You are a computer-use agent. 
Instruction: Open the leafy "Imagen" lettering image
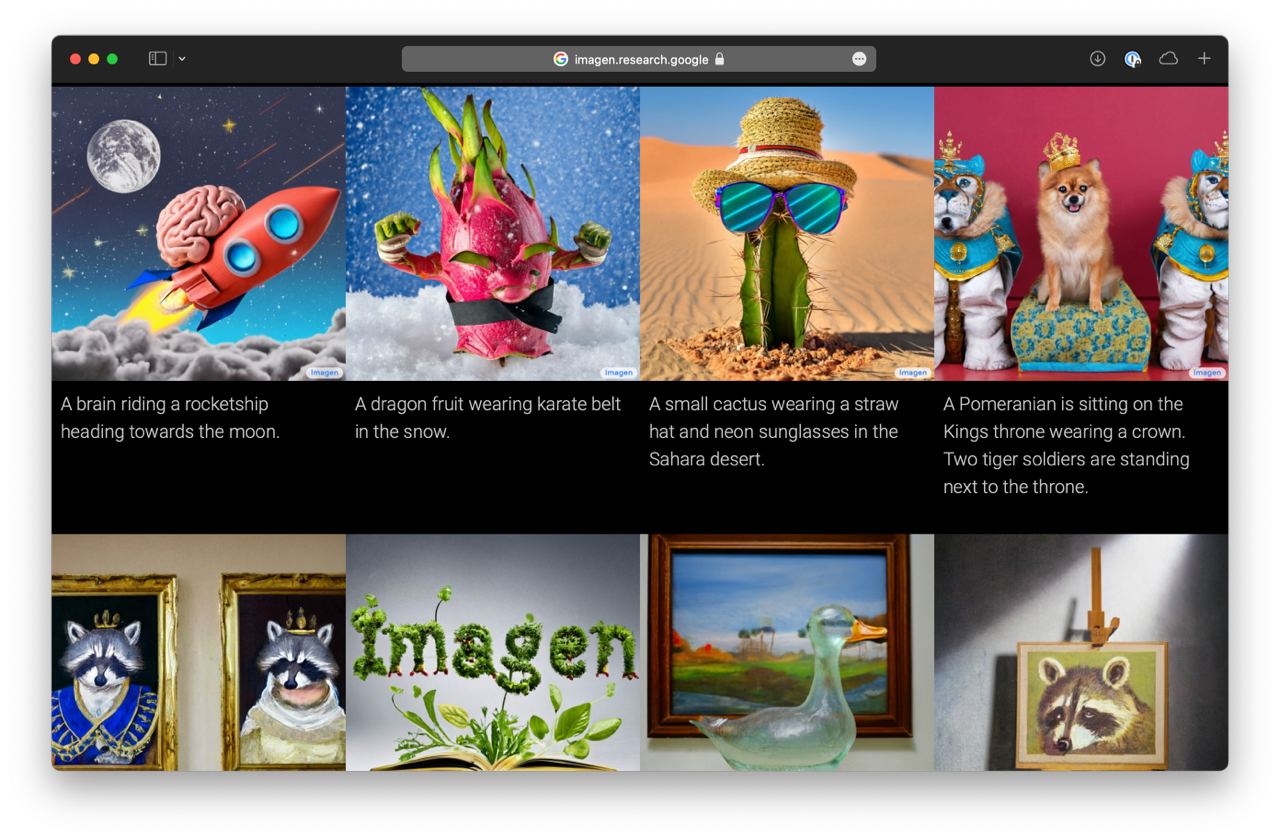pyautogui.click(x=493, y=652)
